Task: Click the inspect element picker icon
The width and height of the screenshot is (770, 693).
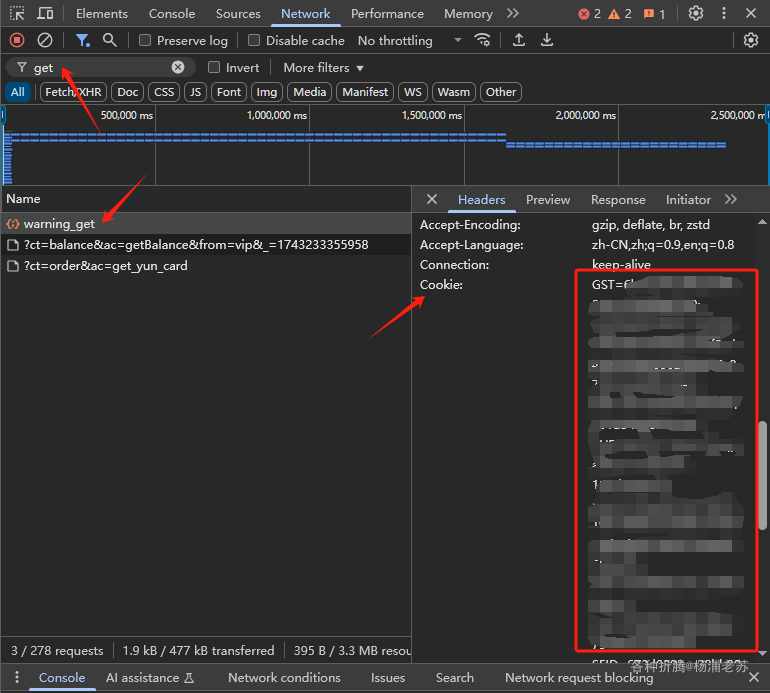Action: click(x=17, y=14)
